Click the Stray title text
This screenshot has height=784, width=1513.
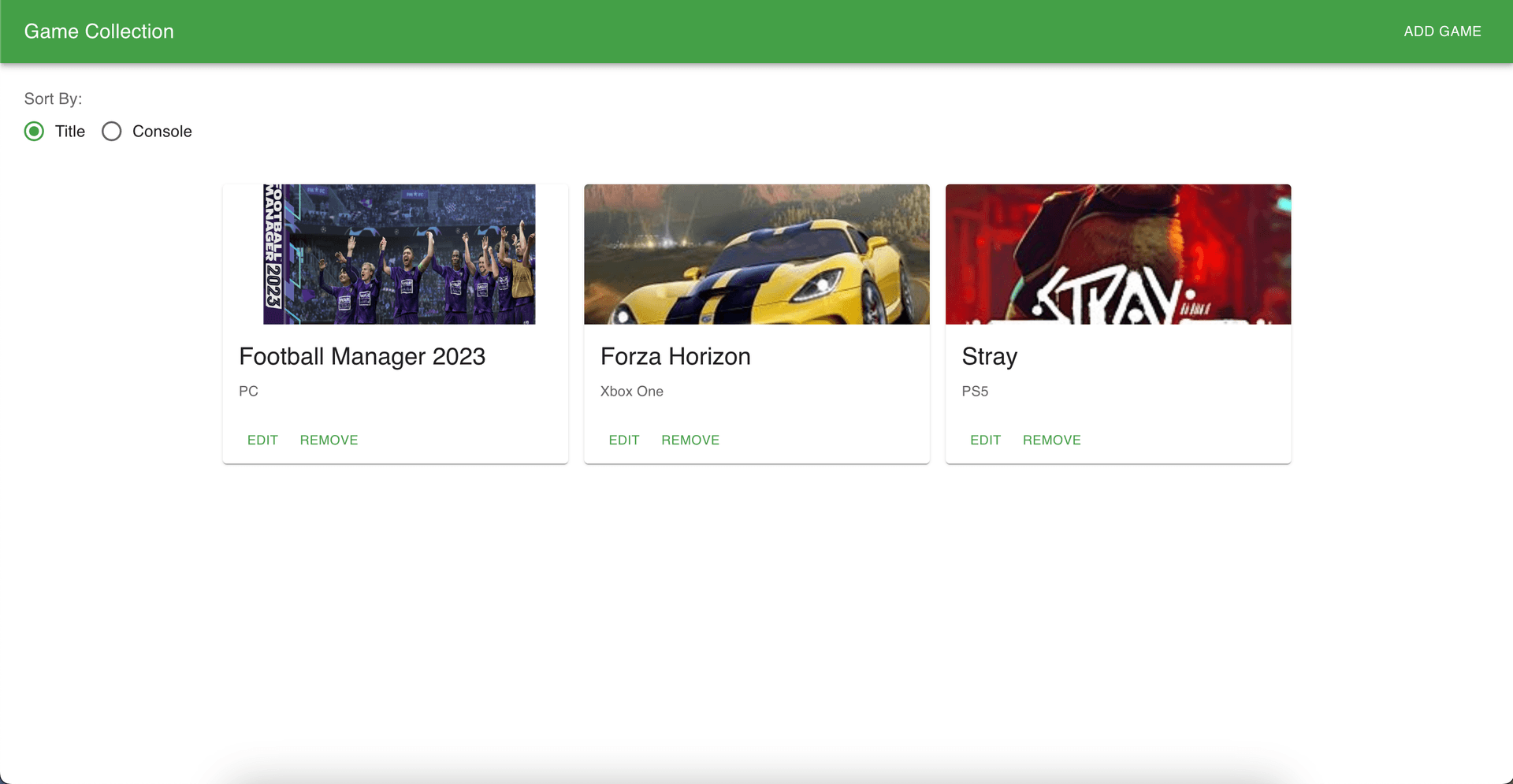click(x=989, y=357)
